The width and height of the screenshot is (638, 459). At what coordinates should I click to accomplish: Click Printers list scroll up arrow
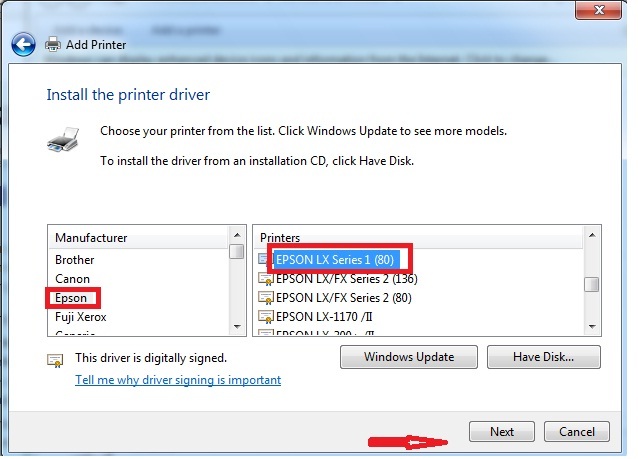[592, 235]
